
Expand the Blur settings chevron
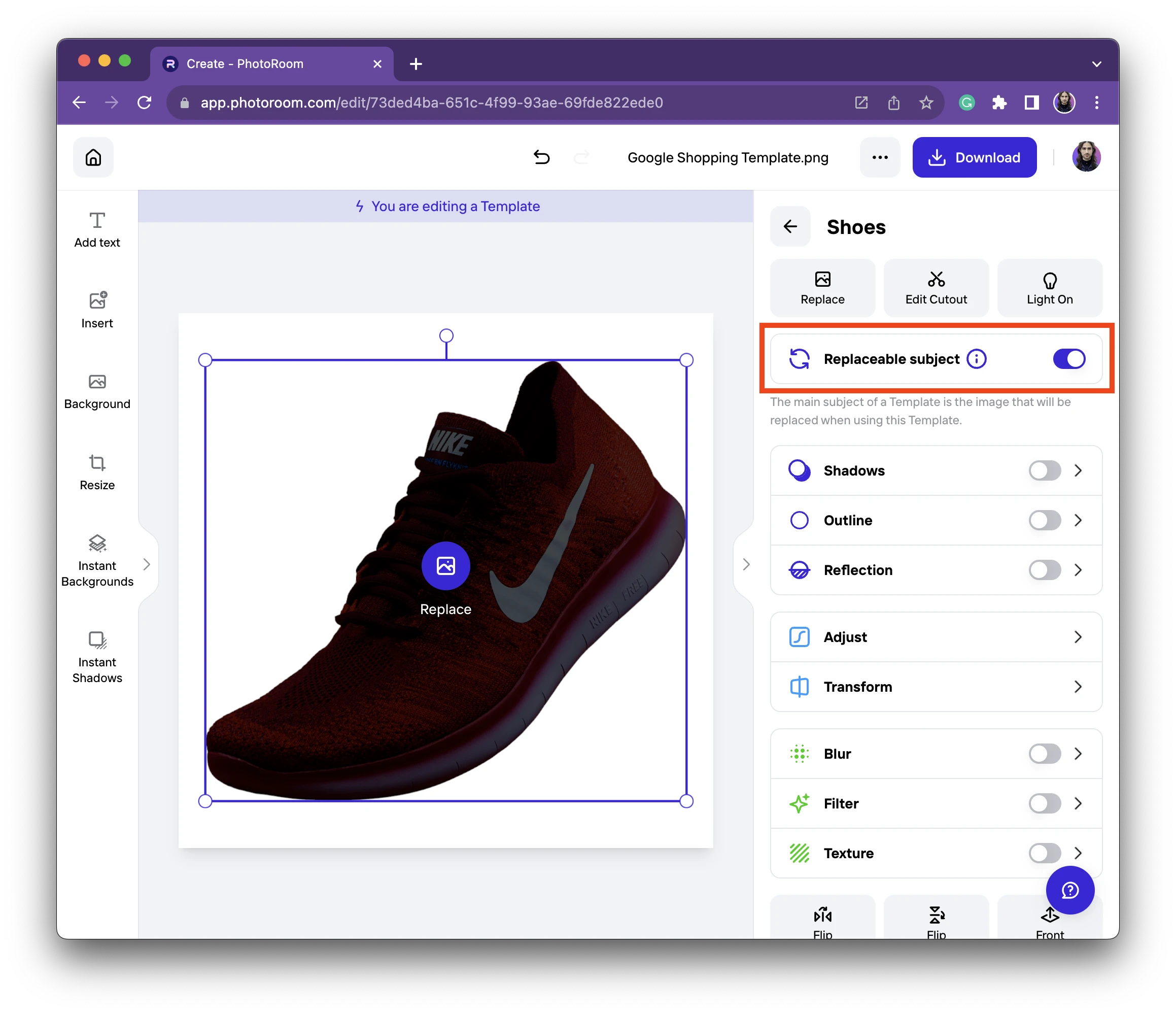click(1078, 754)
